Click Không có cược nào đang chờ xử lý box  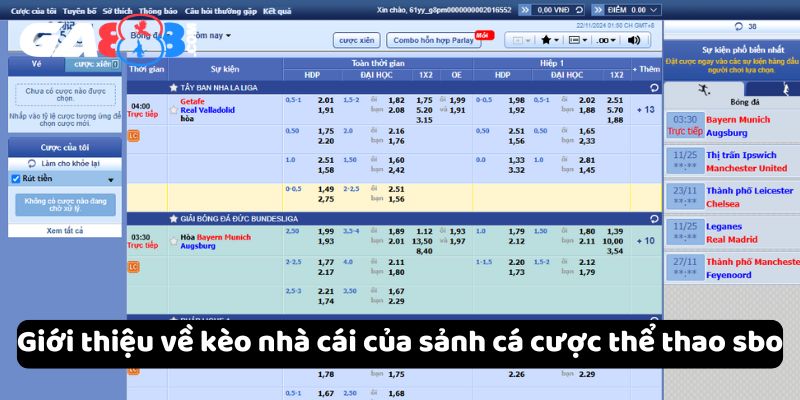pyautogui.click(x=65, y=205)
